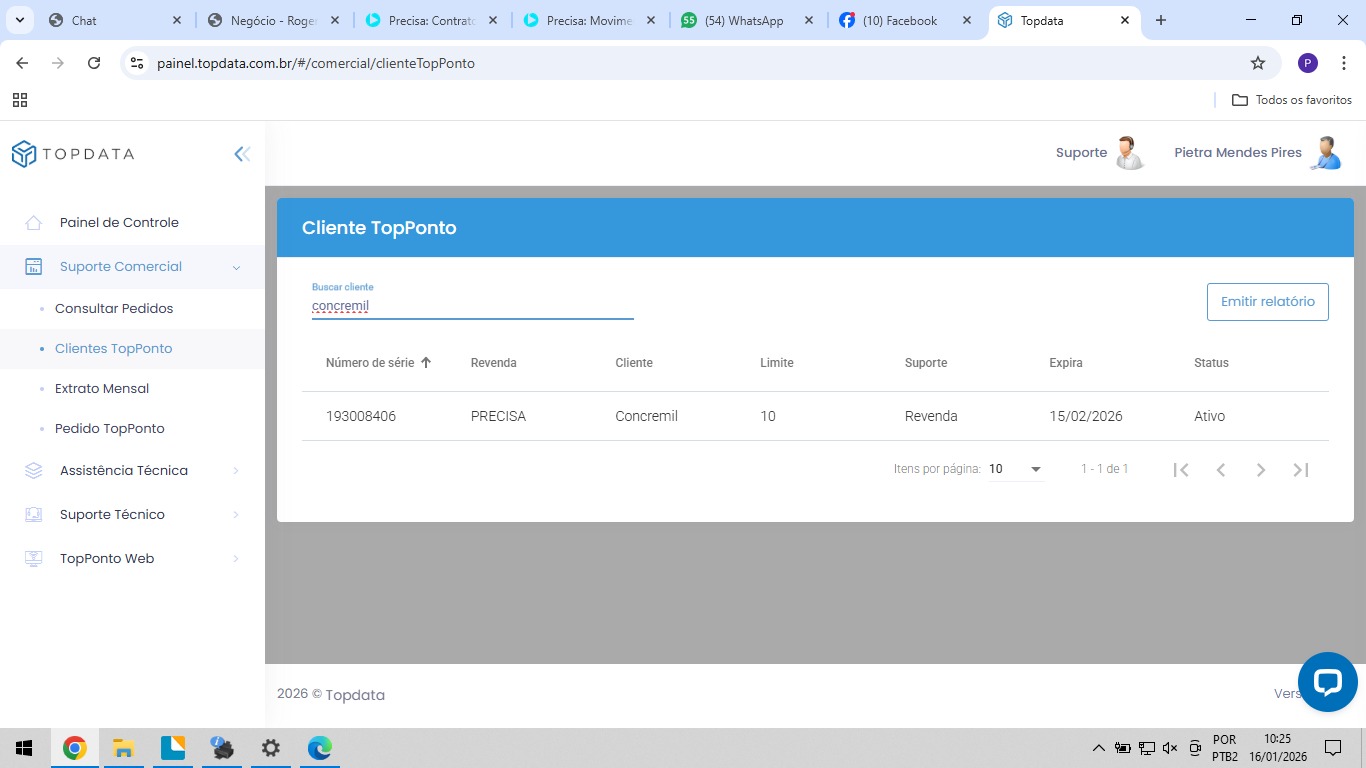The height and width of the screenshot is (768, 1366).
Task: Jump to the first results page
Action: point(1181,470)
